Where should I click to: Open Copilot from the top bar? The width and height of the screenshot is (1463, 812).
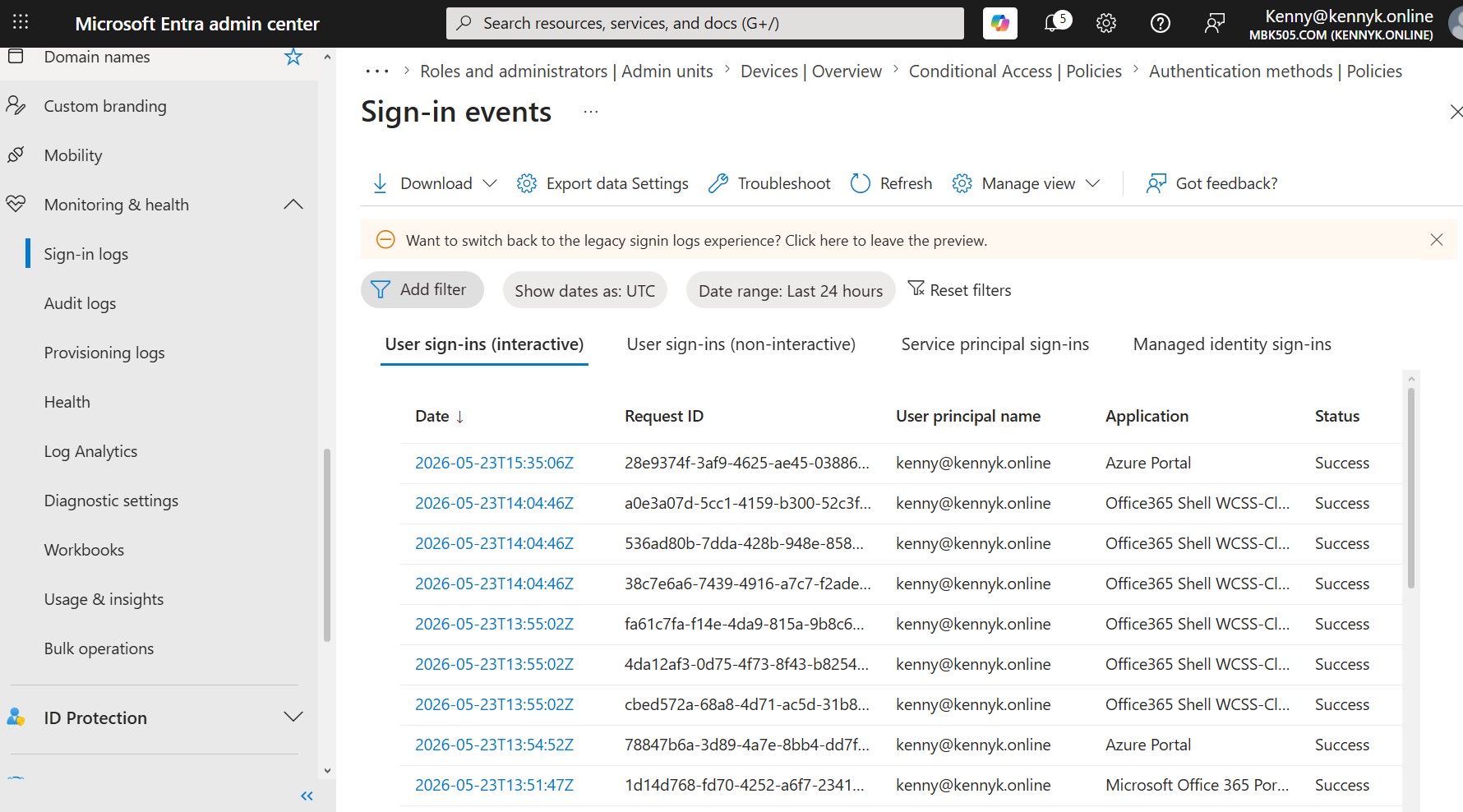coord(999,23)
